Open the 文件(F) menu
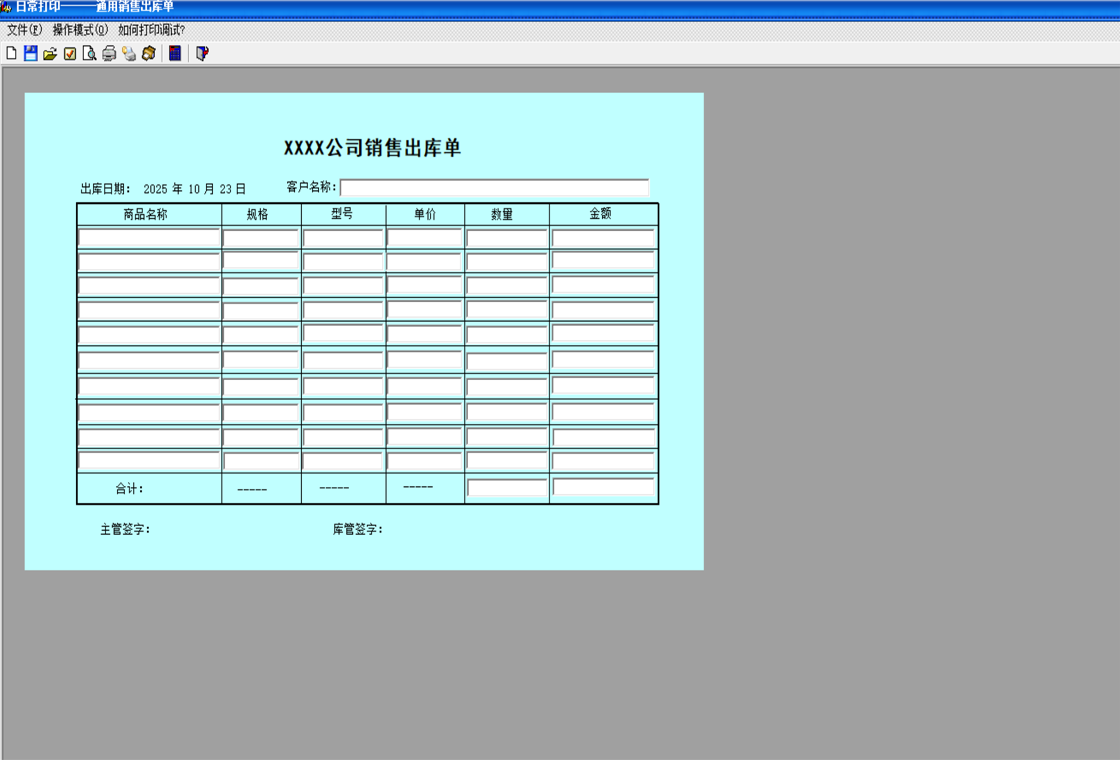Screen dimensions: 1120x760 point(24,30)
